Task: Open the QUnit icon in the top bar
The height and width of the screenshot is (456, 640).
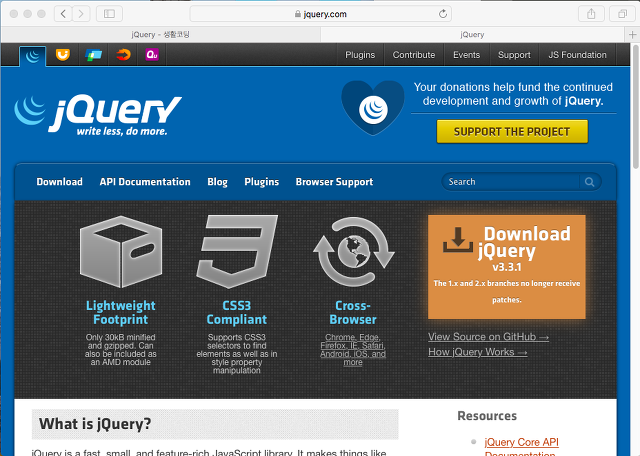Action: (152, 55)
